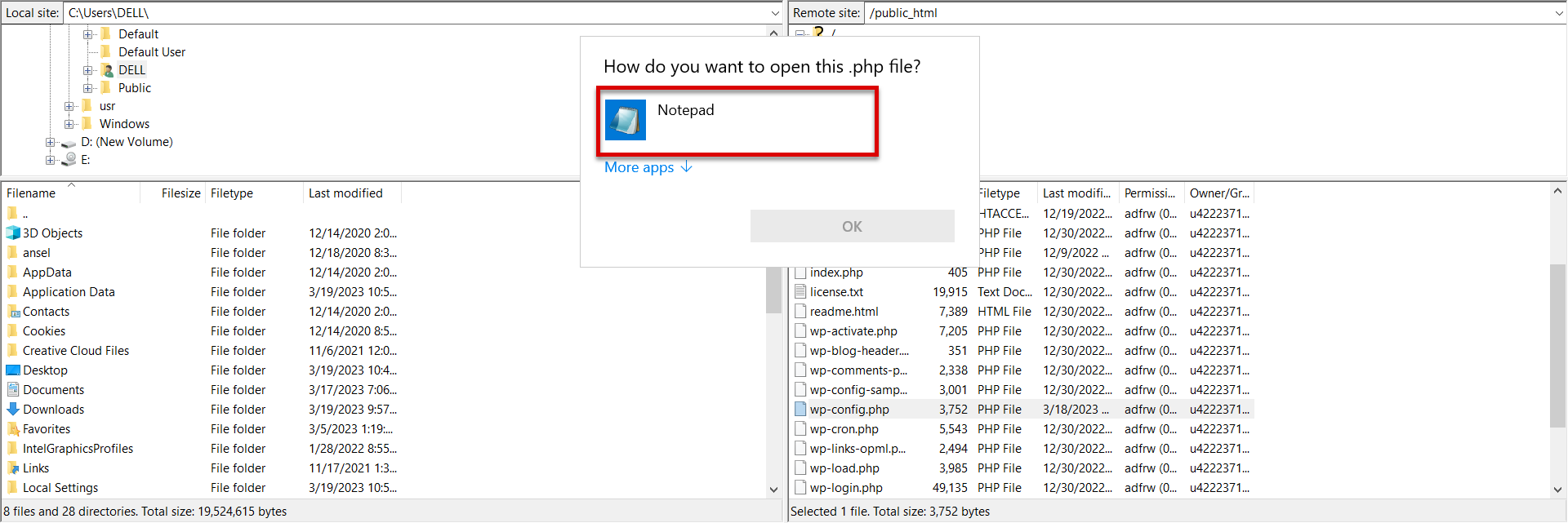The height and width of the screenshot is (523, 1568).
Task: Click the DELL user folder icon
Action: coord(108,70)
